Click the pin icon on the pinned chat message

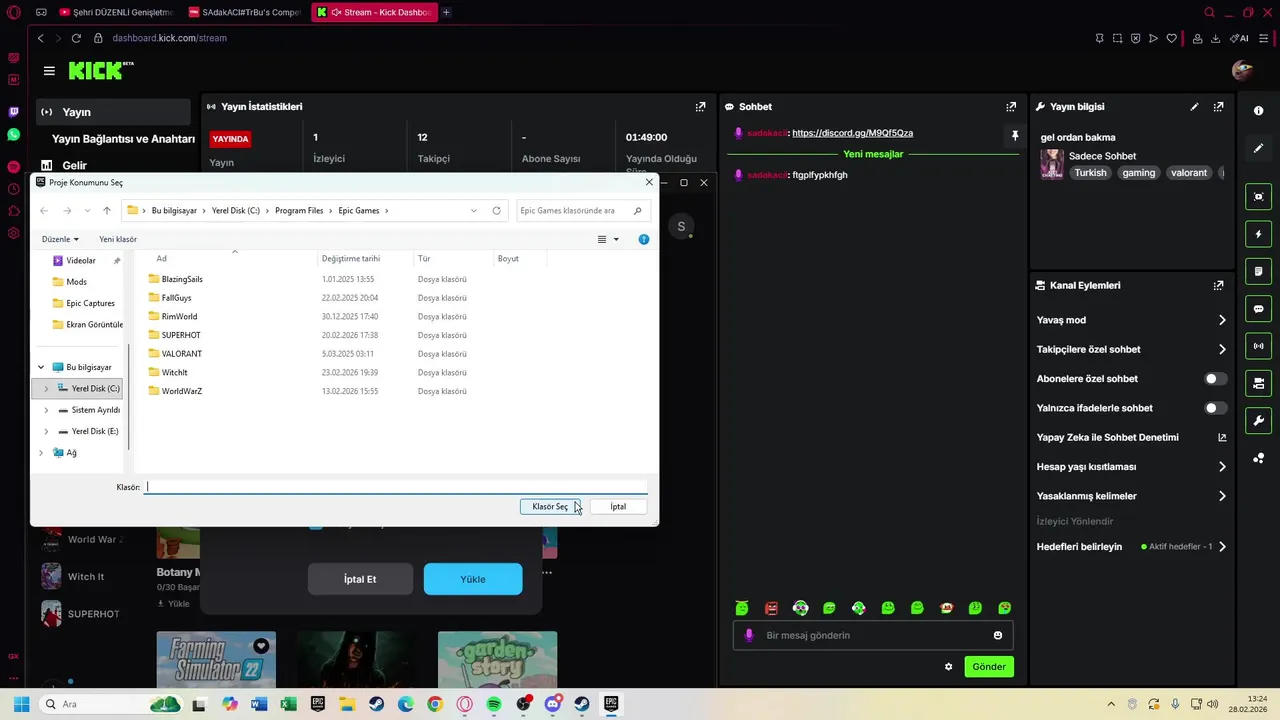(1014, 135)
